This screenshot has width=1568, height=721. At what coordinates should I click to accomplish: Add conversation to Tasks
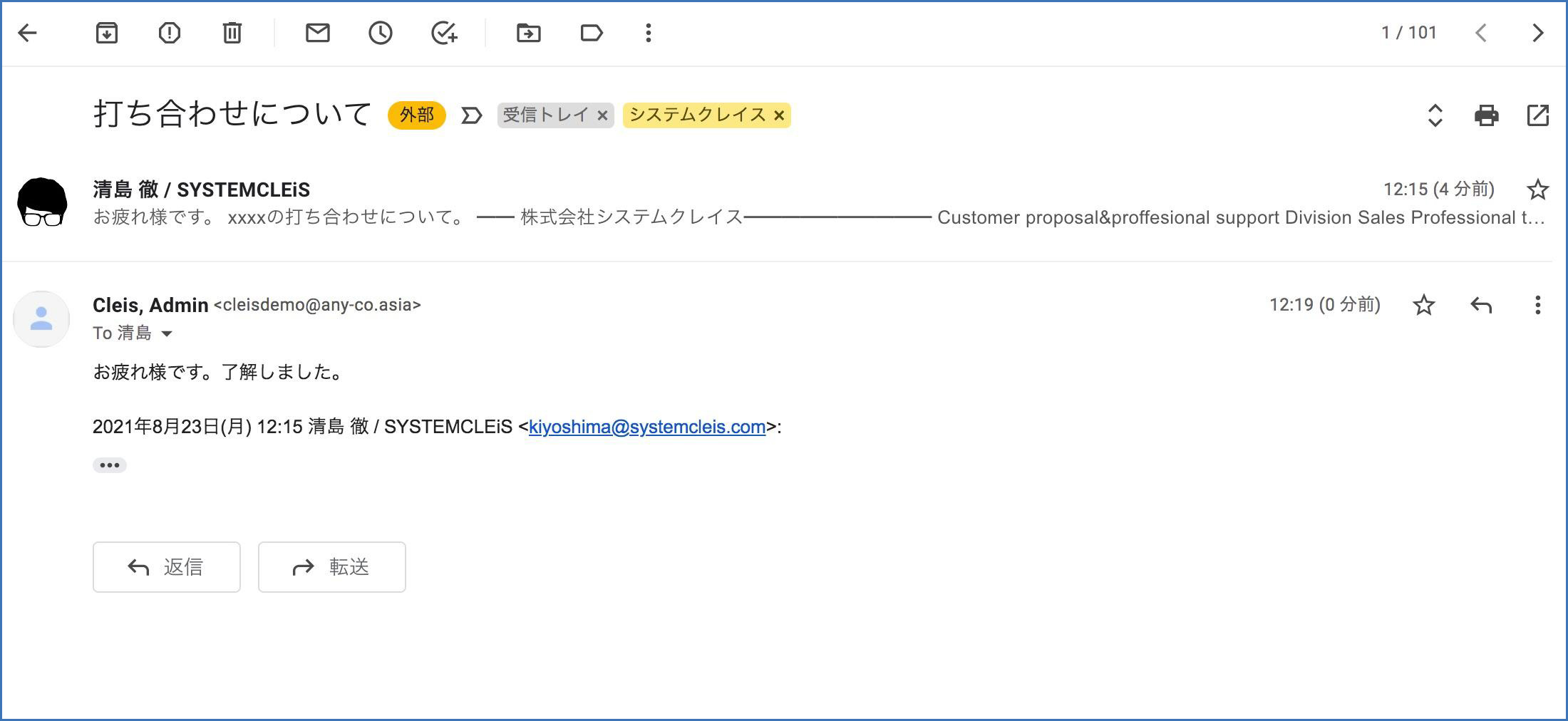[x=444, y=33]
